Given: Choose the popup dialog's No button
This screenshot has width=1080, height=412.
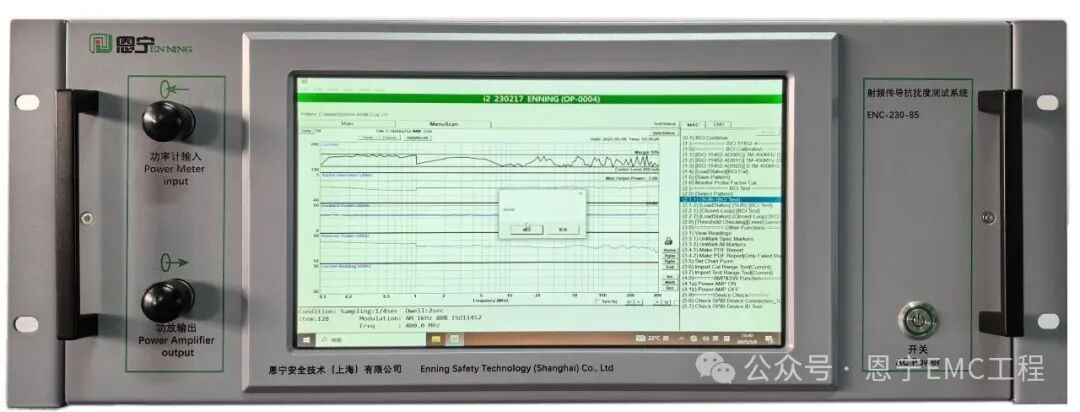Looking at the screenshot, I should (x=563, y=229).
